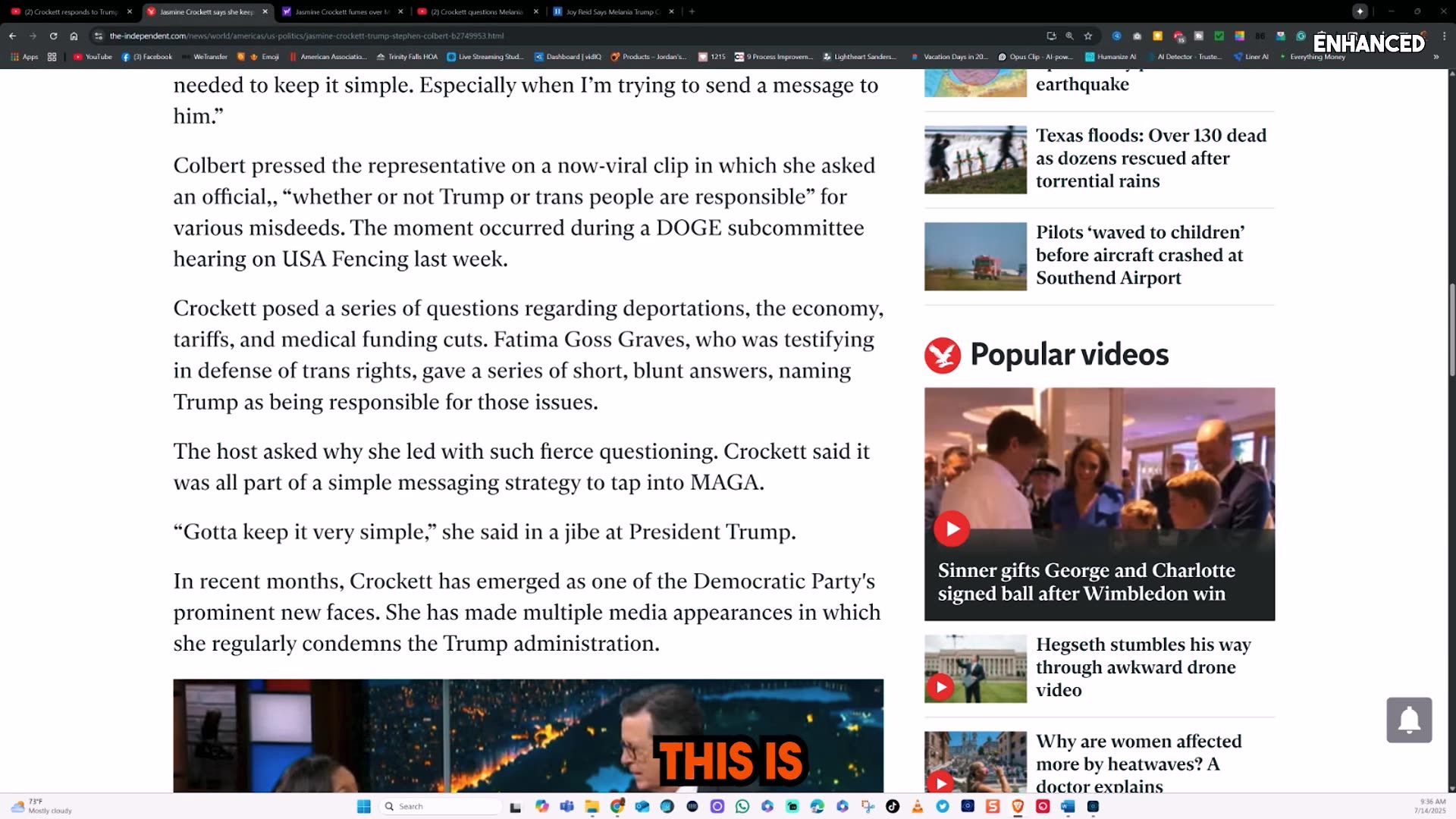Image resolution: width=1456 pixels, height=819 pixels.
Task: Go back to the previous page
Action: click(x=12, y=36)
